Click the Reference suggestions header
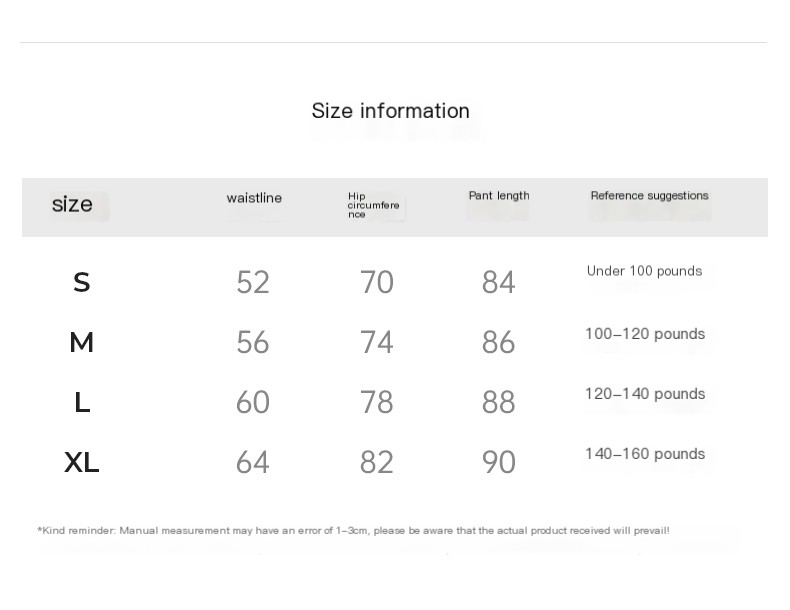790x610 pixels. click(649, 195)
